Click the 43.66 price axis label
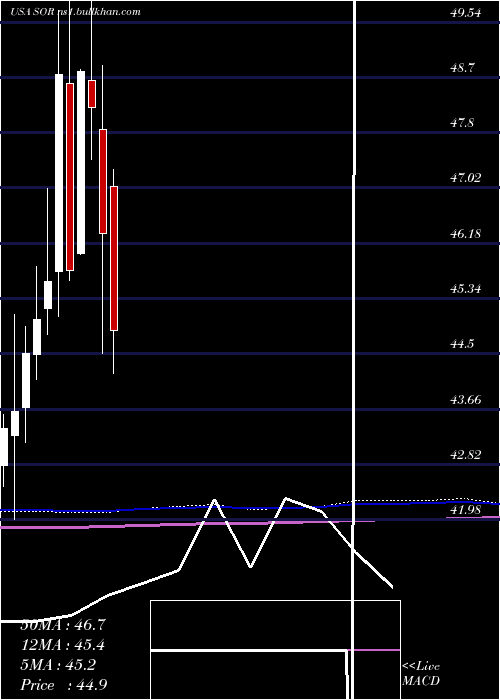 click(x=466, y=400)
